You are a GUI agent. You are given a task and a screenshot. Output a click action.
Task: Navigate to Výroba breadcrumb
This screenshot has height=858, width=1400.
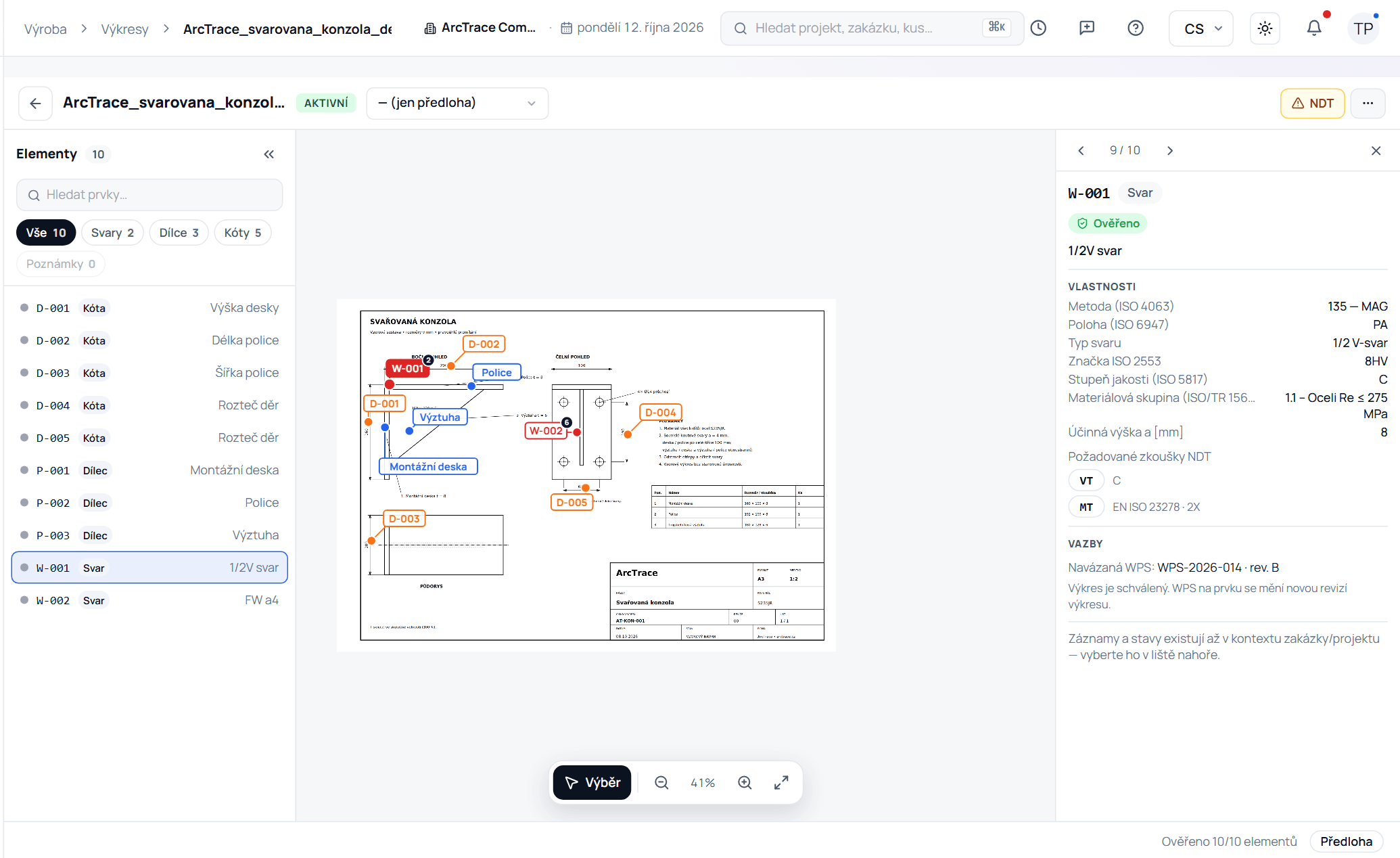[x=45, y=29]
